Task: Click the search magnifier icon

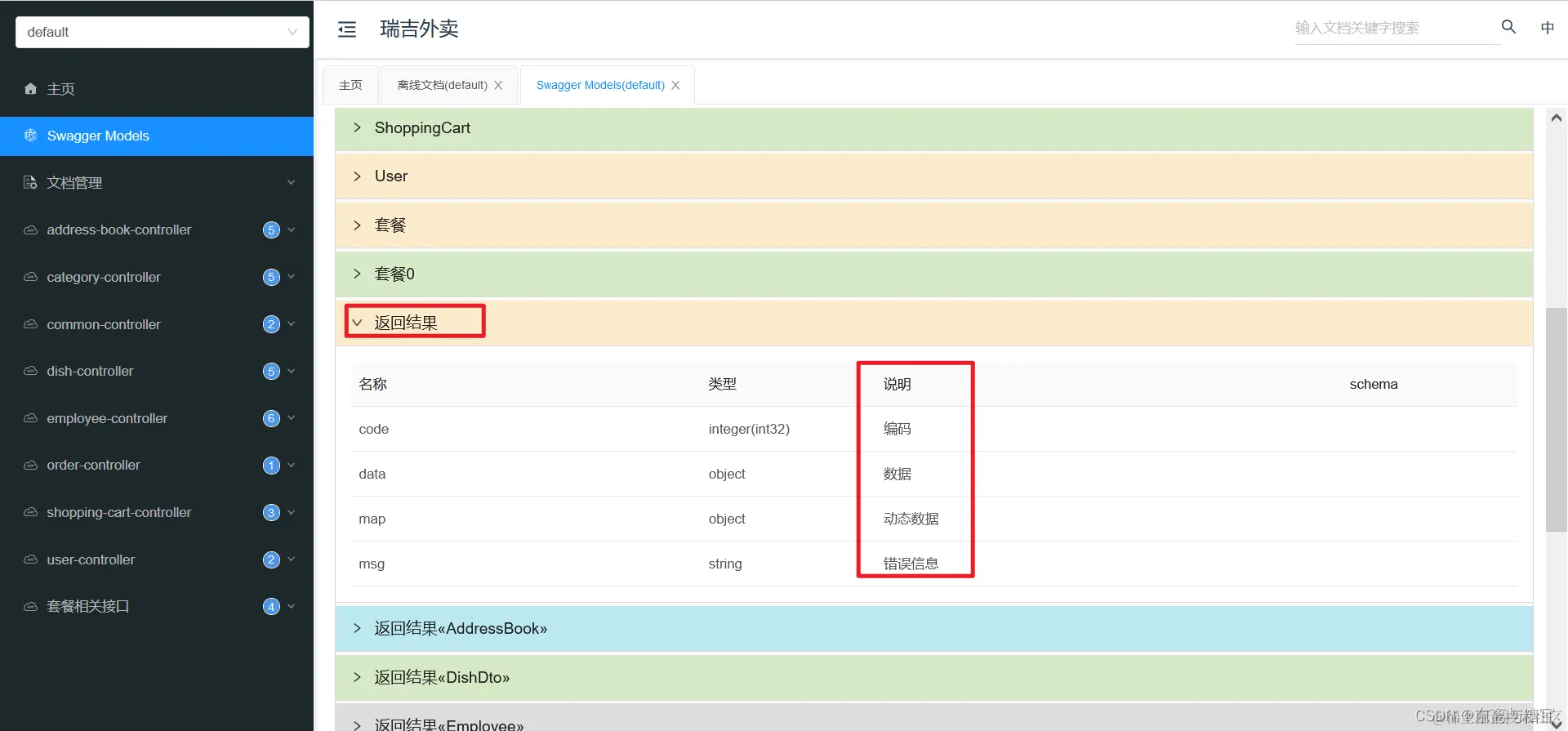Action: click(x=1508, y=27)
